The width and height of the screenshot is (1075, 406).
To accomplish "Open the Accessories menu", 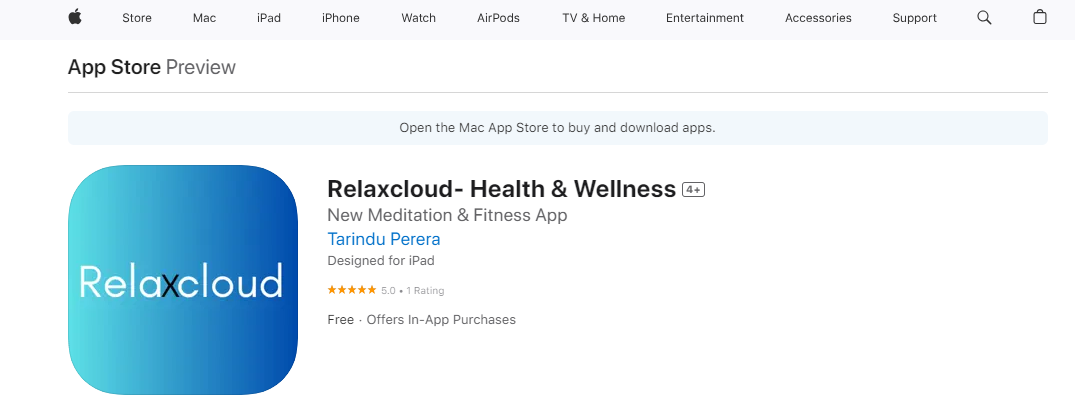I will (818, 18).
